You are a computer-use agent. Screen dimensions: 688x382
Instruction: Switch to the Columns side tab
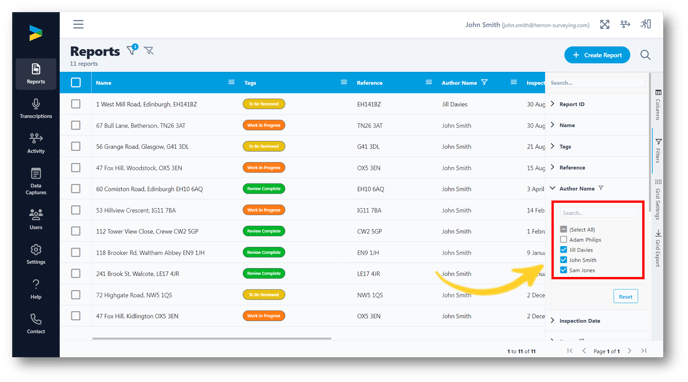click(x=658, y=105)
